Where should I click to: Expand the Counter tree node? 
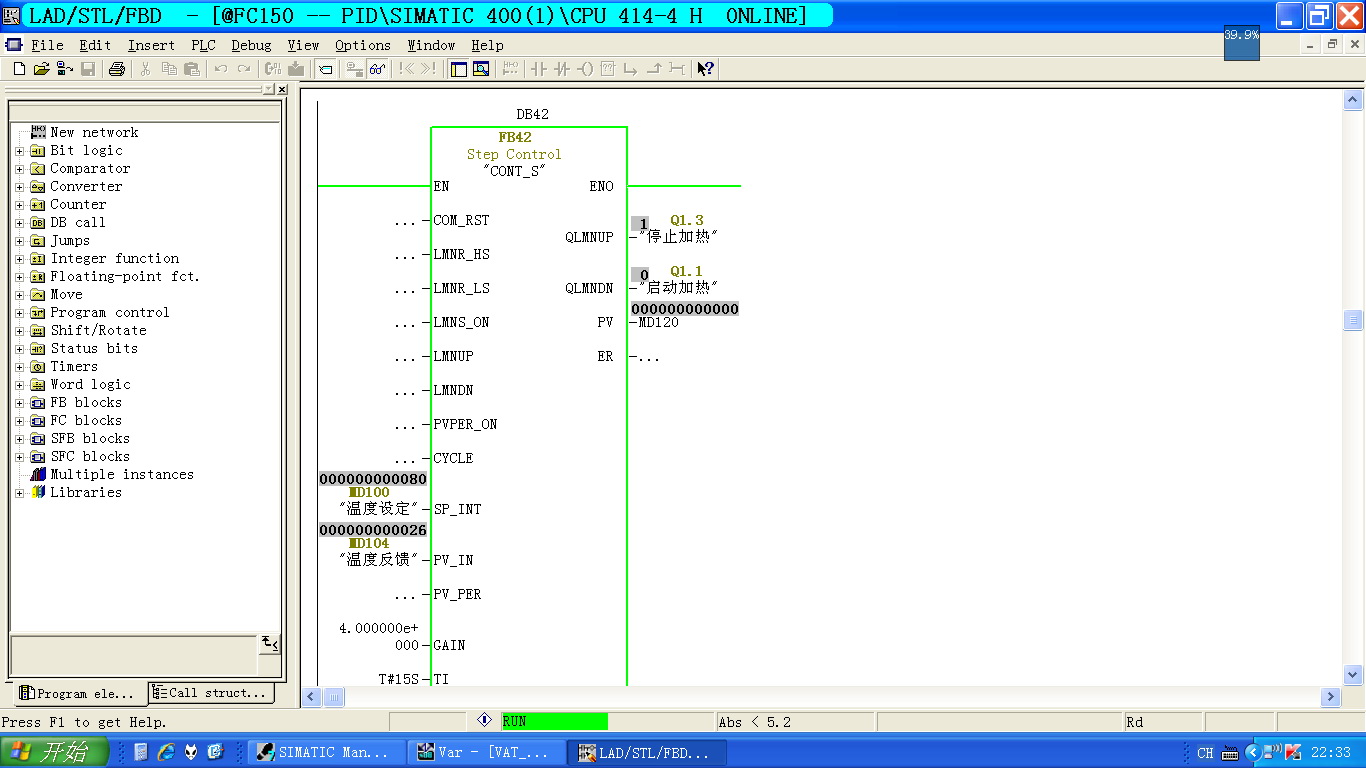[19, 205]
